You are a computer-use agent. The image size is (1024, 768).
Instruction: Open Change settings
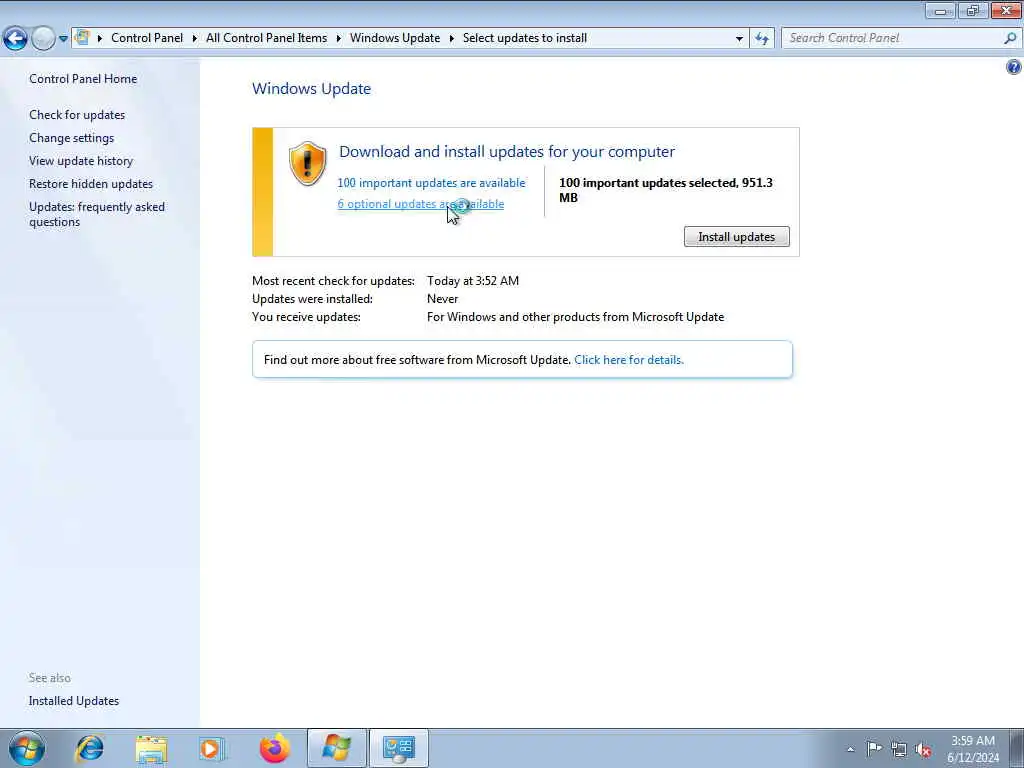pos(71,138)
